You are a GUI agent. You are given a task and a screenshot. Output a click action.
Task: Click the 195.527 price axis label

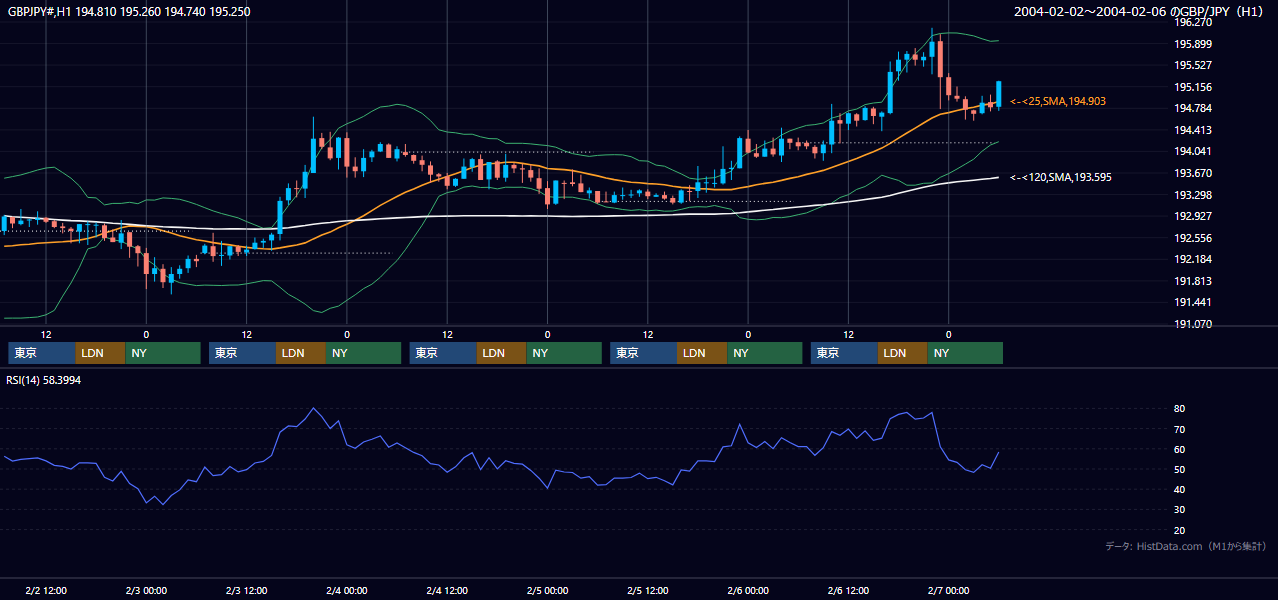click(x=1193, y=65)
